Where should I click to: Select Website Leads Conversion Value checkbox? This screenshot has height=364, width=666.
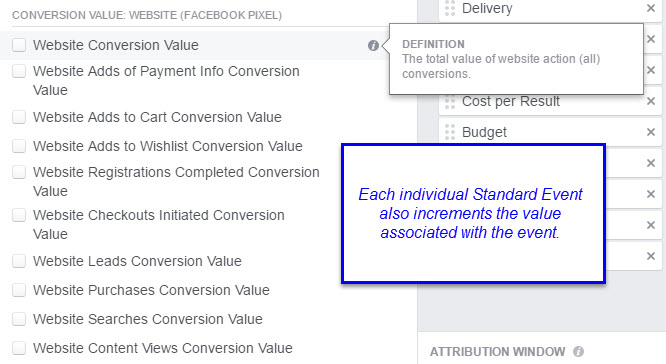pyautogui.click(x=19, y=261)
